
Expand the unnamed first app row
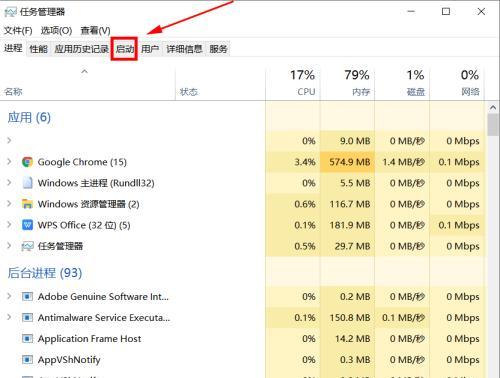click(9, 141)
